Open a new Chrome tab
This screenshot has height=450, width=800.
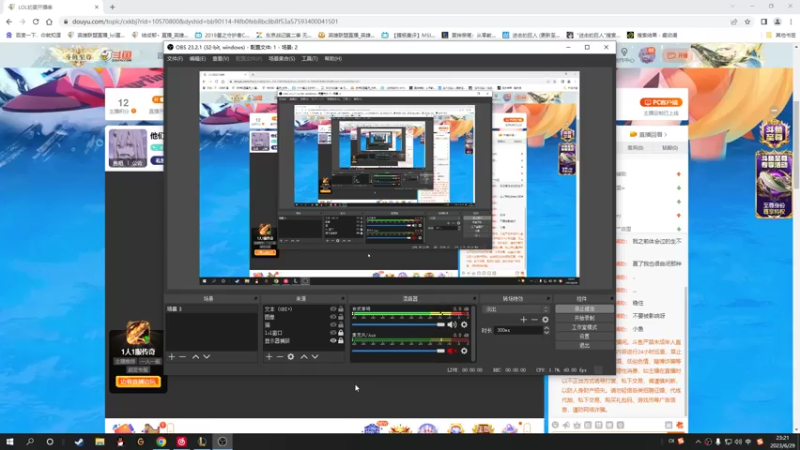(x=112, y=7)
